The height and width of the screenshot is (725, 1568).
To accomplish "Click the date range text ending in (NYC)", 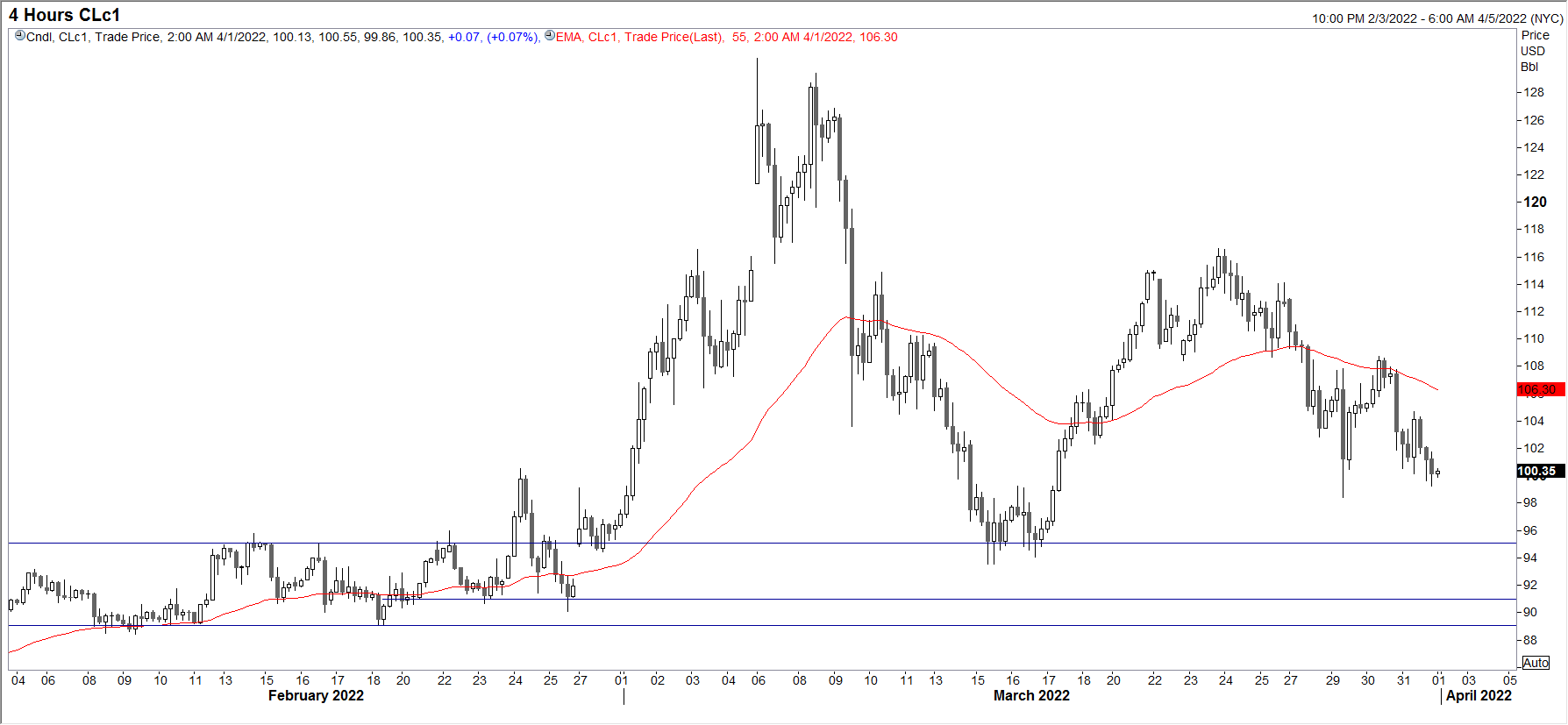I will tap(1437, 18).
